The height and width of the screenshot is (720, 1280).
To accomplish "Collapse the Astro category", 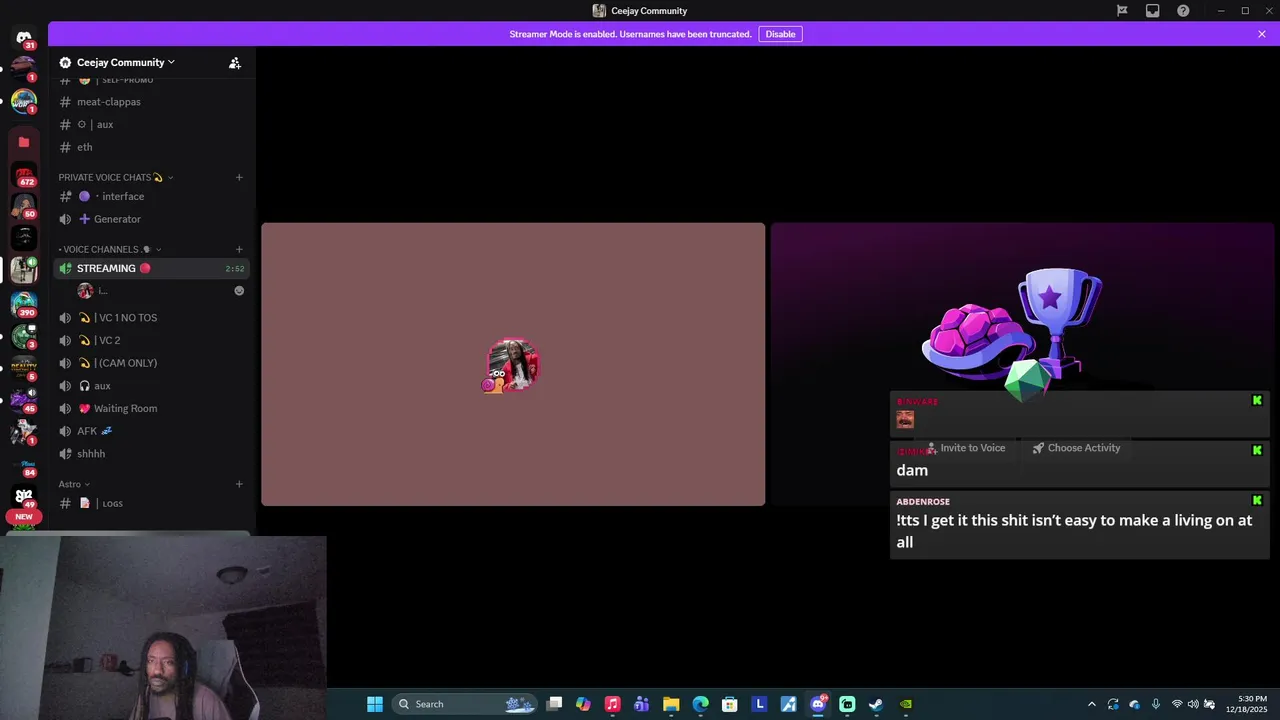I will pos(74,484).
